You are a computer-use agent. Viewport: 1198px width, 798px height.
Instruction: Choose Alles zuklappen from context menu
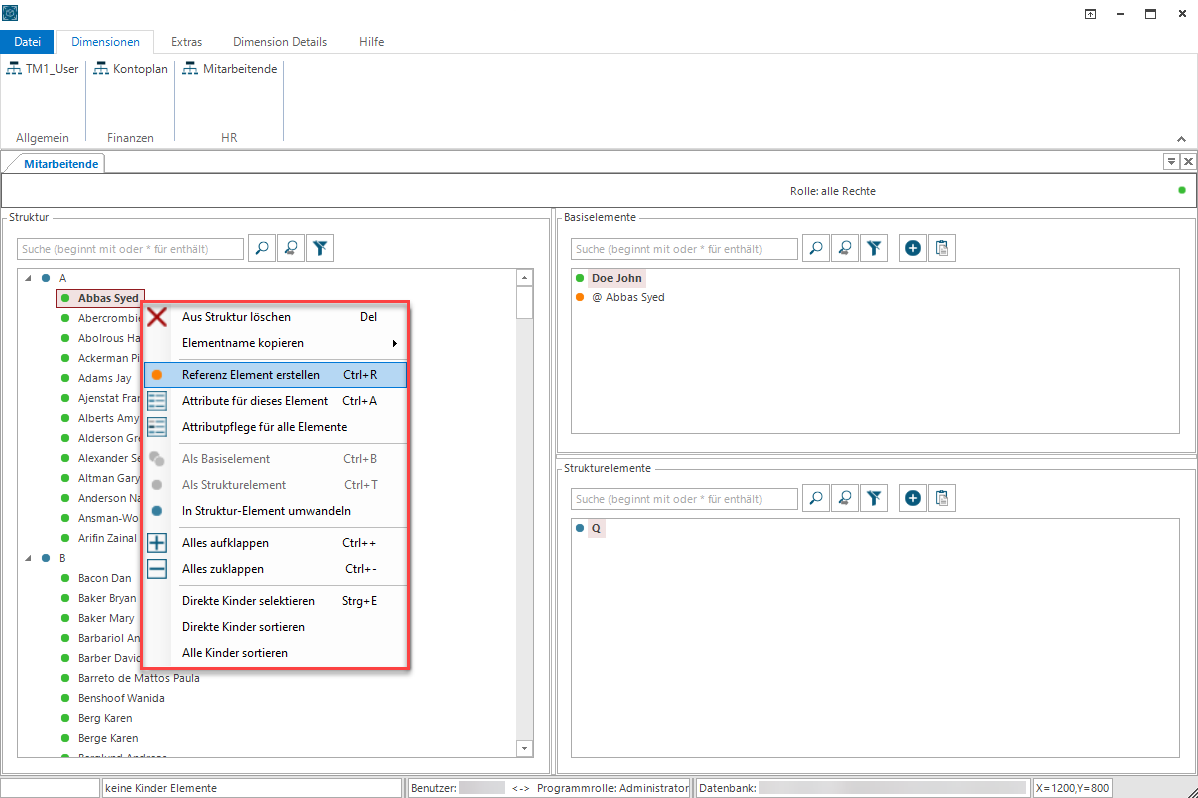click(275, 569)
